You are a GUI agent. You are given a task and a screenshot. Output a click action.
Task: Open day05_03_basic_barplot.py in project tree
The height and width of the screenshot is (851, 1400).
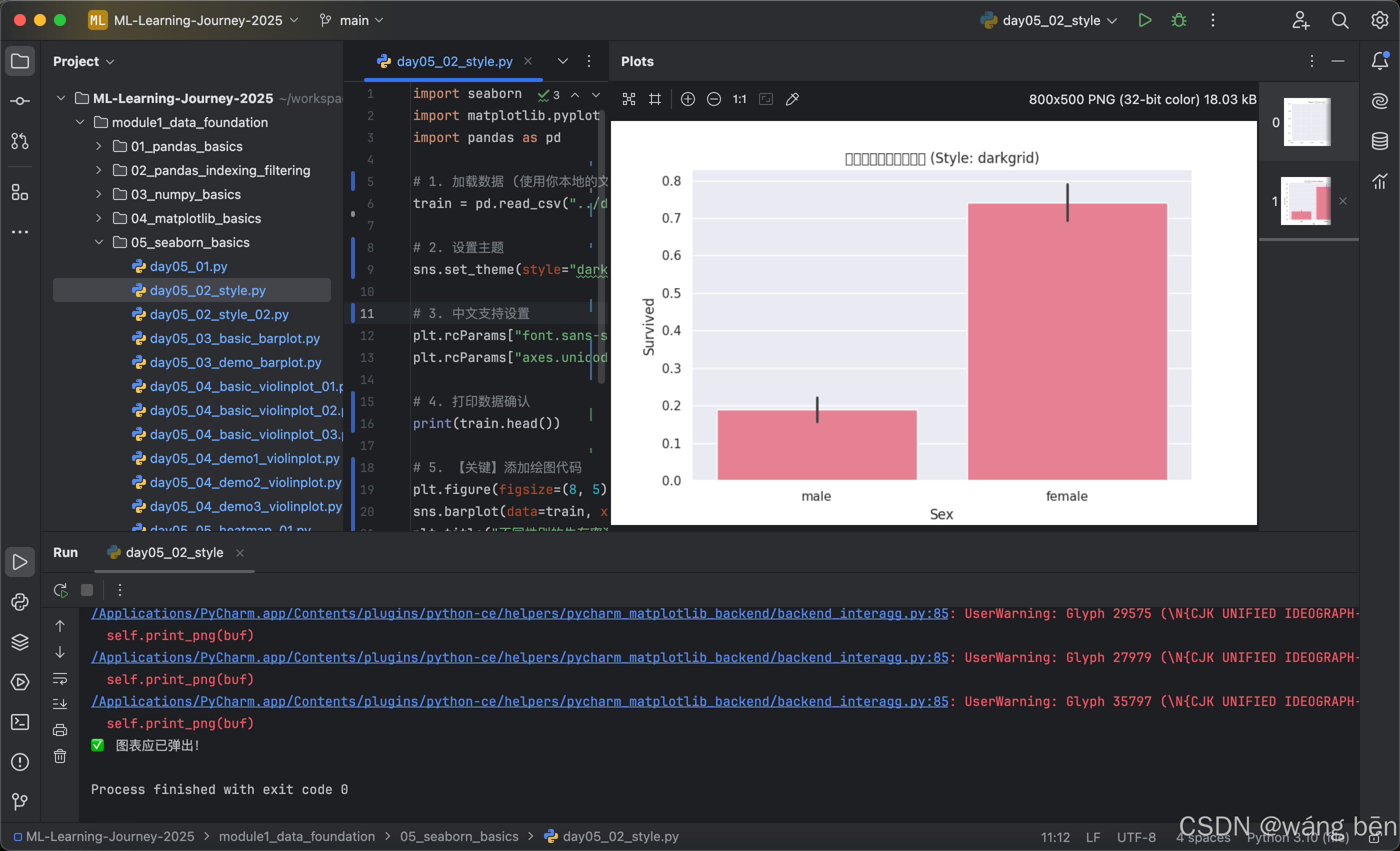pyautogui.click(x=234, y=338)
